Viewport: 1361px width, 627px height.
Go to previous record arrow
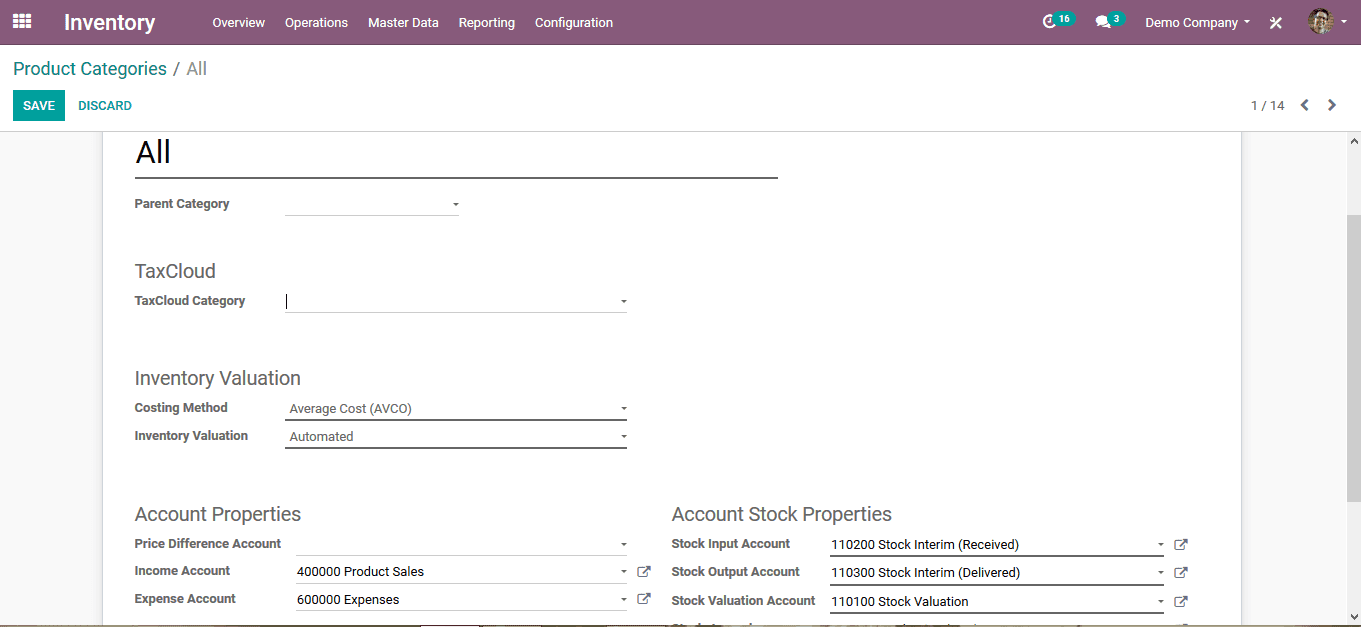(1304, 105)
